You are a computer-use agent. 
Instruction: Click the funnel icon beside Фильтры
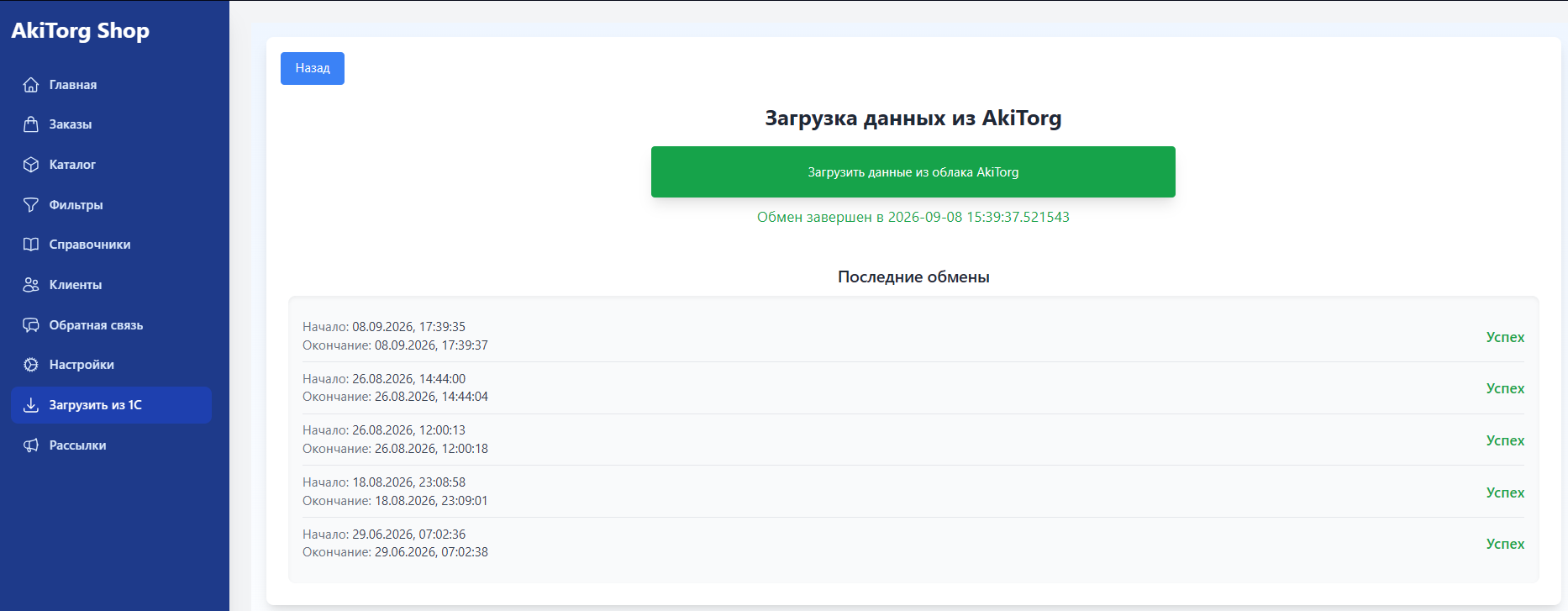click(31, 205)
